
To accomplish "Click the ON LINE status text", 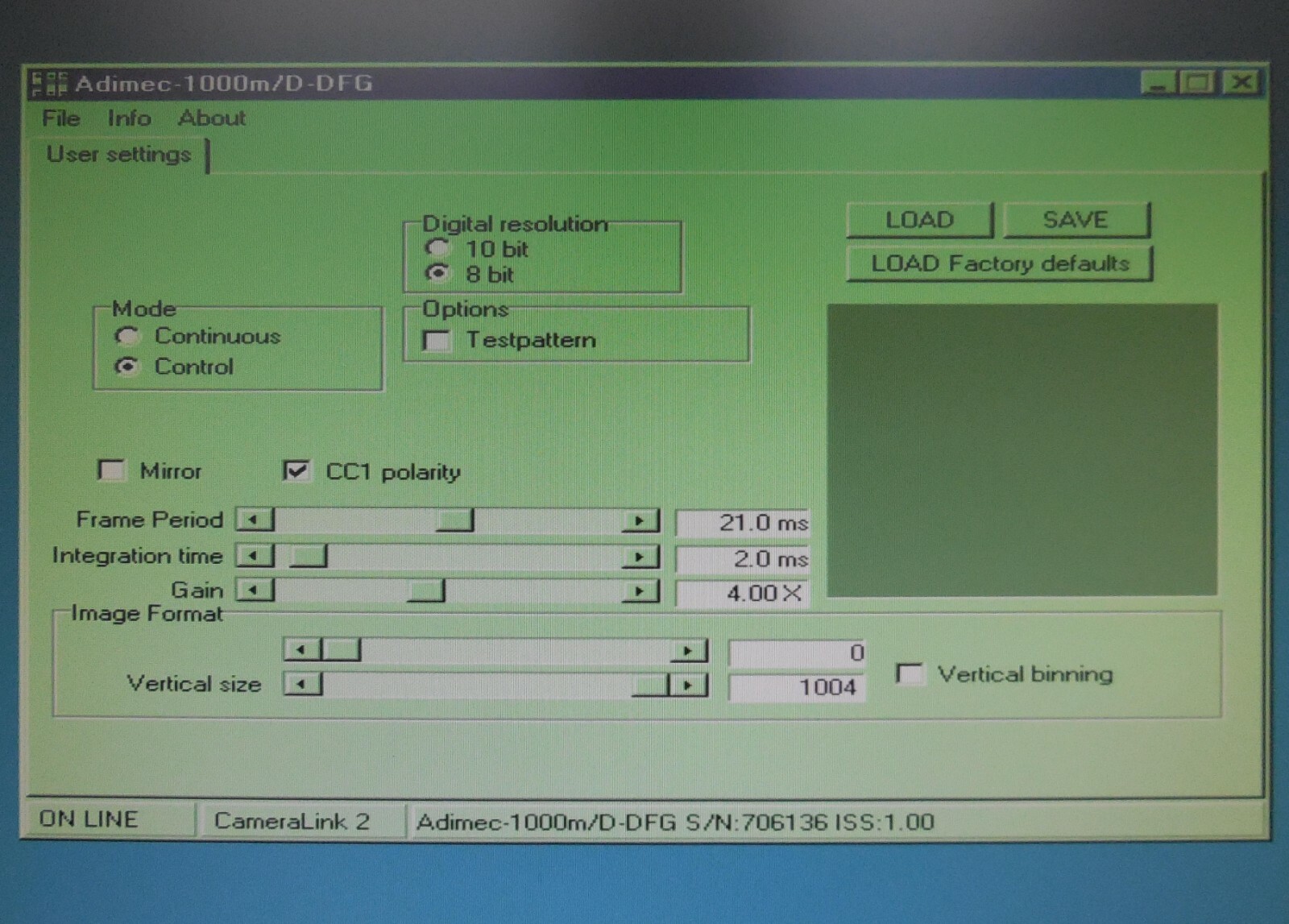I will [x=89, y=819].
